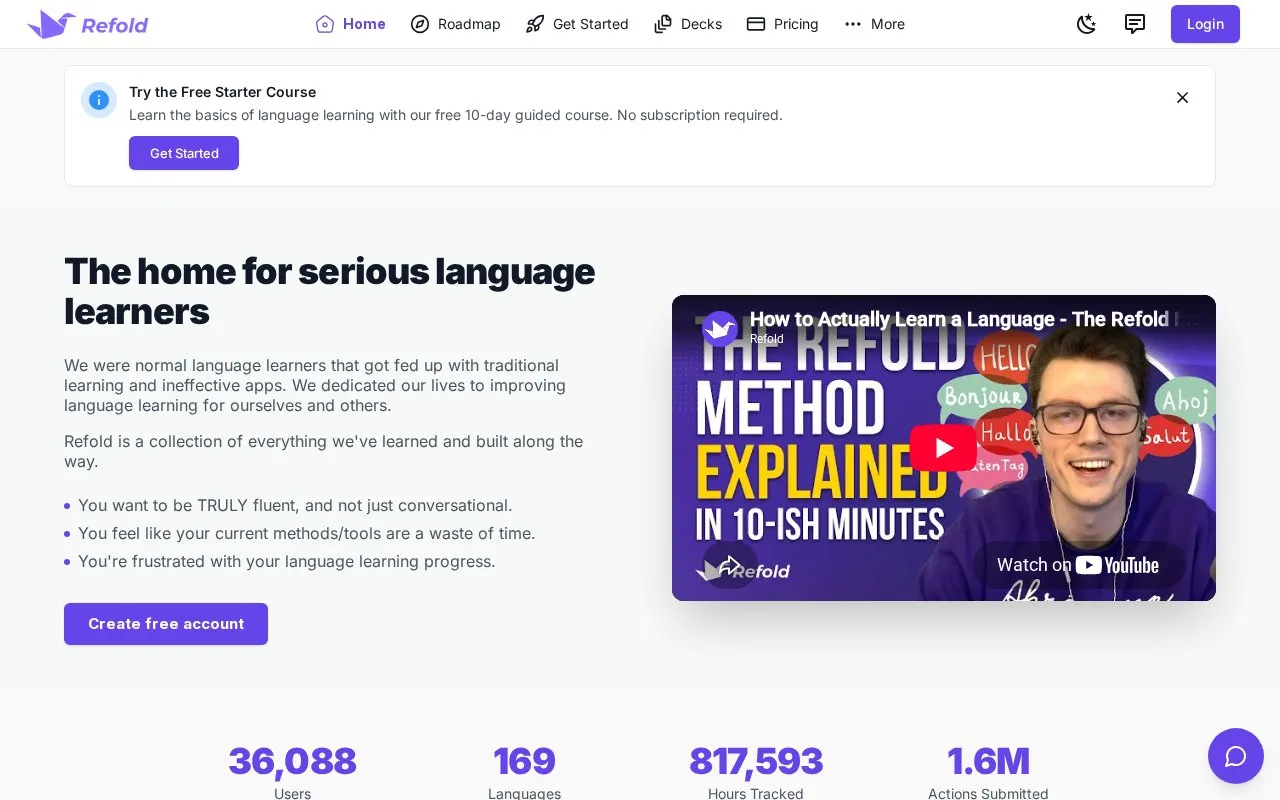Image resolution: width=1280 pixels, height=800 pixels.
Task: Go to the Roadmap page
Action: (x=455, y=24)
